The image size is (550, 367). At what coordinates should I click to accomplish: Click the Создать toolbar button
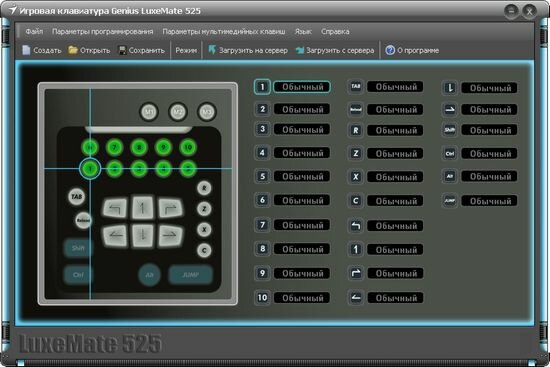pos(42,50)
